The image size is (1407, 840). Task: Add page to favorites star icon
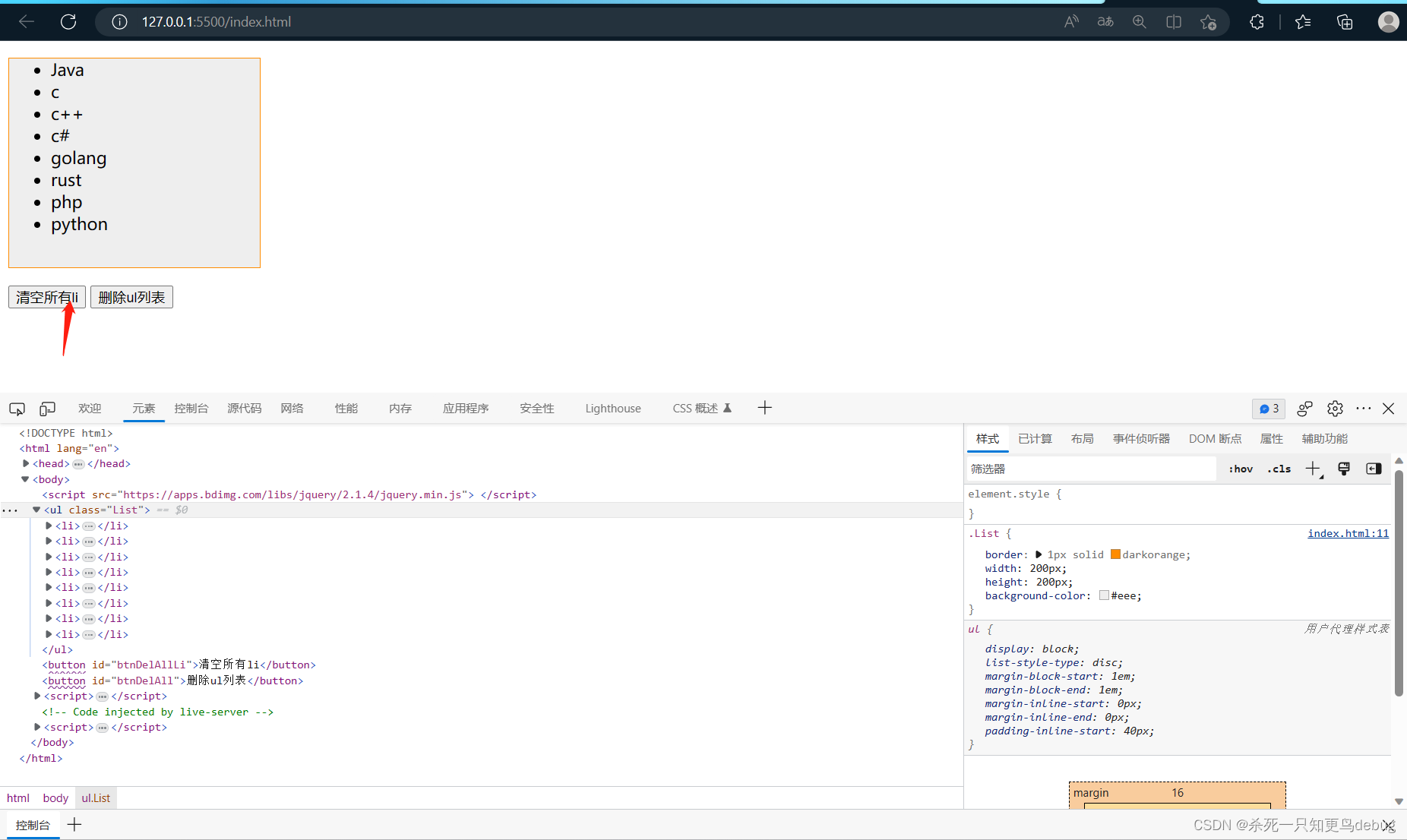[1208, 22]
